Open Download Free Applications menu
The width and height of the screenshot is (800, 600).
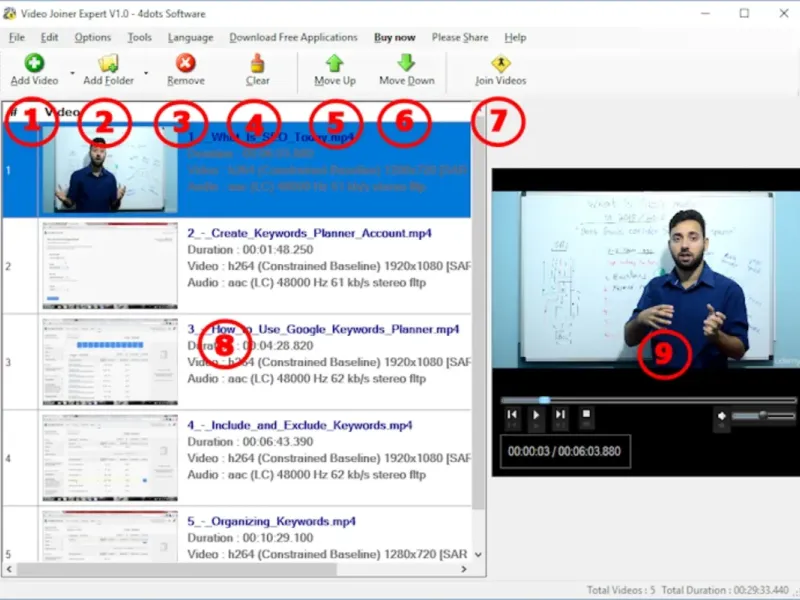coord(293,37)
